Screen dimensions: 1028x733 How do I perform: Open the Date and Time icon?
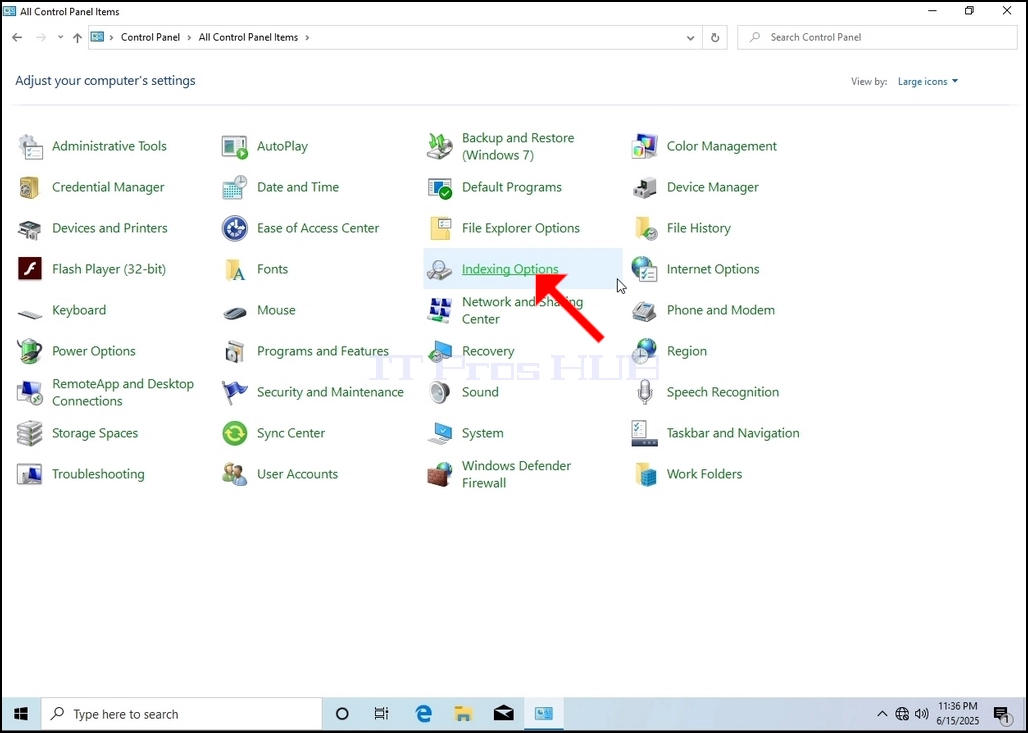(235, 188)
